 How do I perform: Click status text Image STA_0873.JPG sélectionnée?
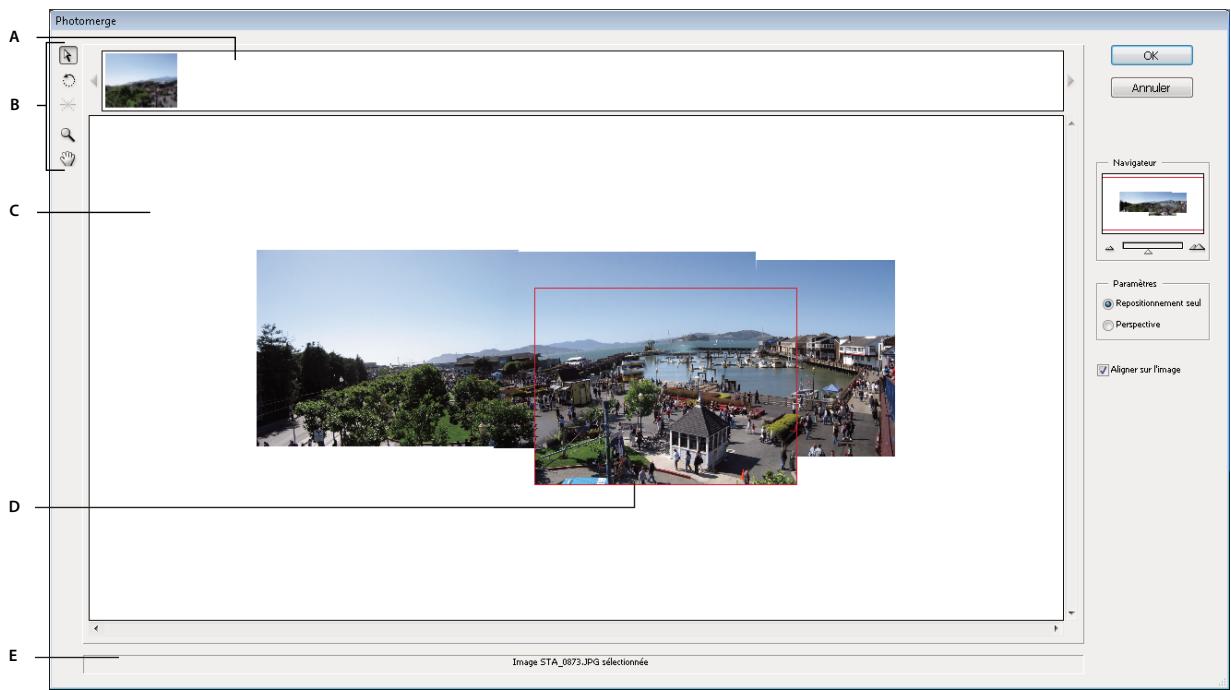(x=582, y=662)
